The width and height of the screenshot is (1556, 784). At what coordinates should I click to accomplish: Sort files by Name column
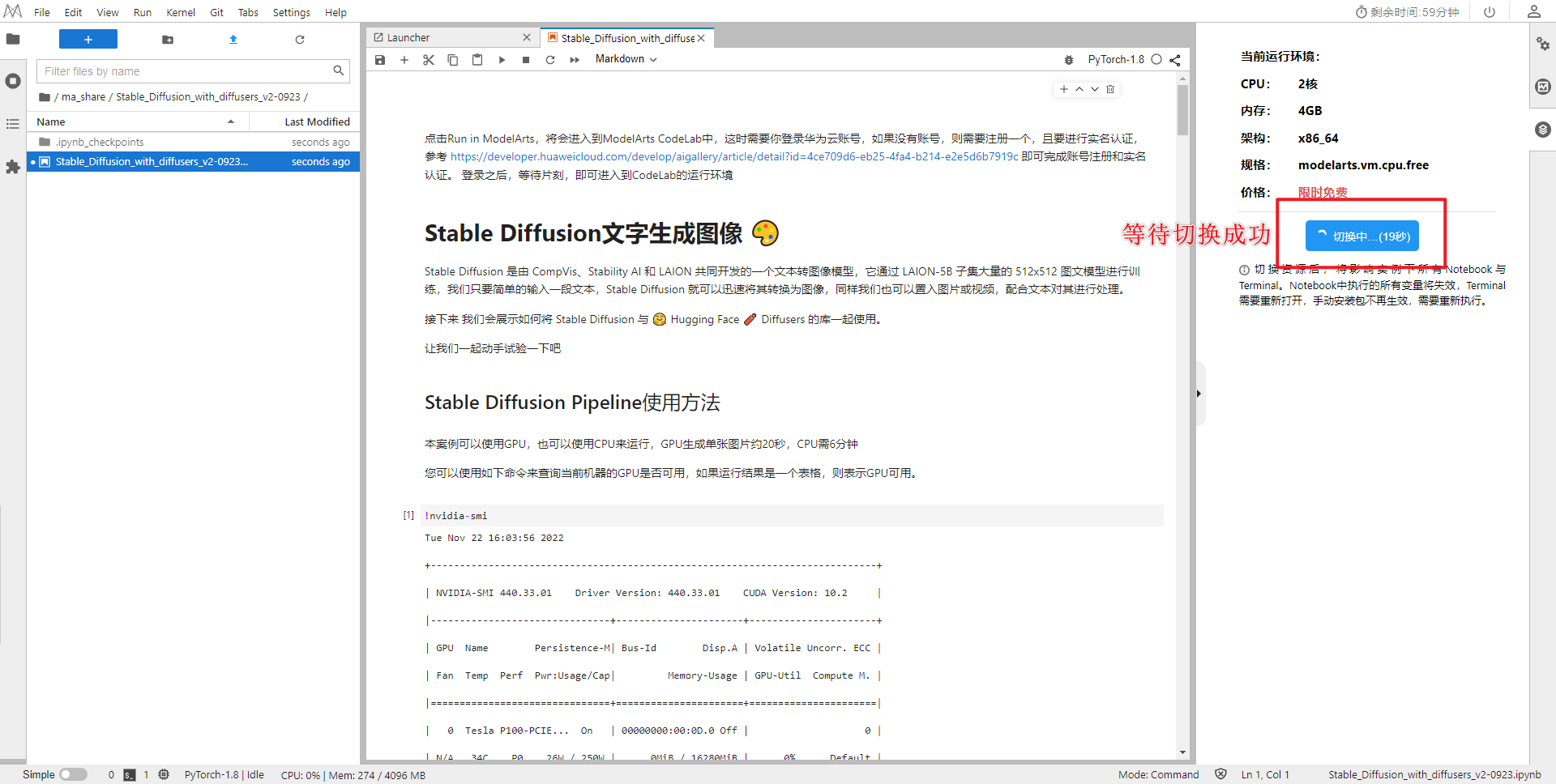click(138, 121)
